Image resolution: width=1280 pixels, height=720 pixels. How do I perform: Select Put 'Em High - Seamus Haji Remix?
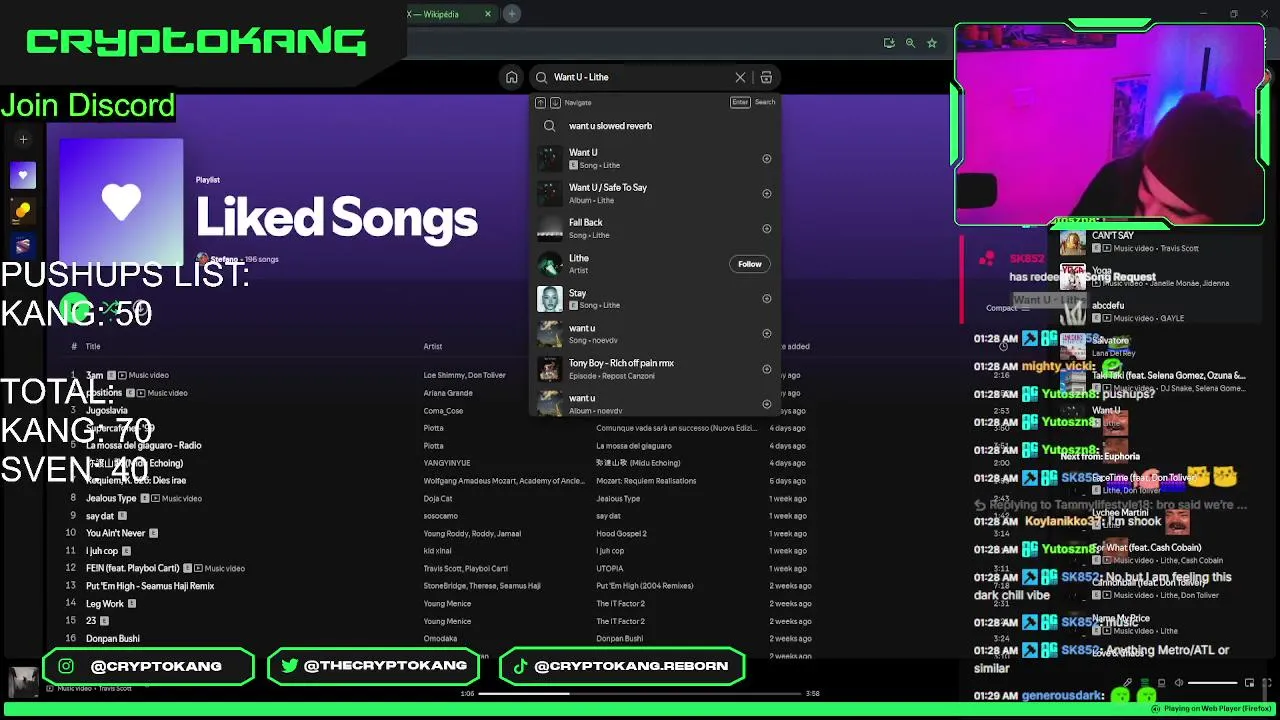[440, 586]
